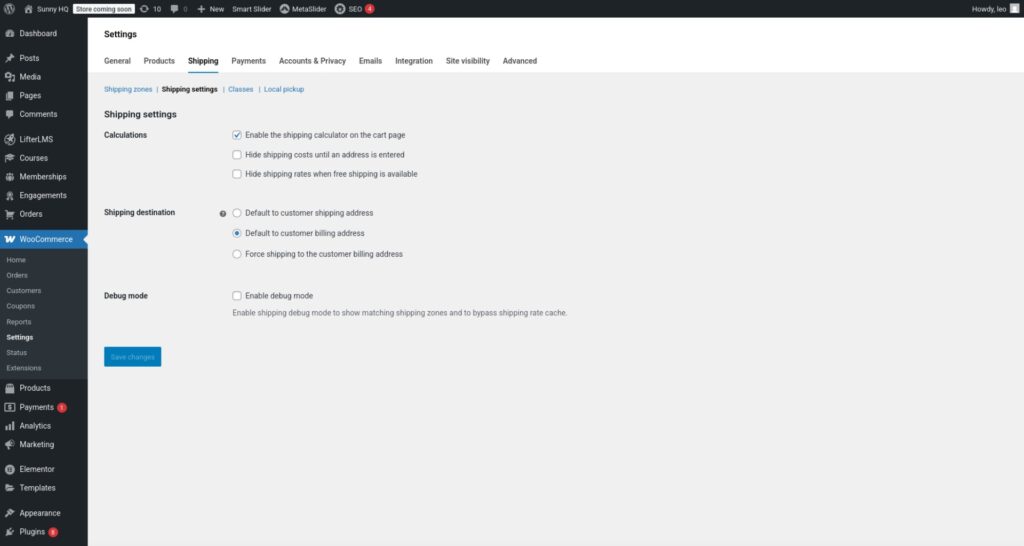Open WooCommerce Settings submenu item
Image resolution: width=1024 pixels, height=546 pixels.
pos(20,338)
